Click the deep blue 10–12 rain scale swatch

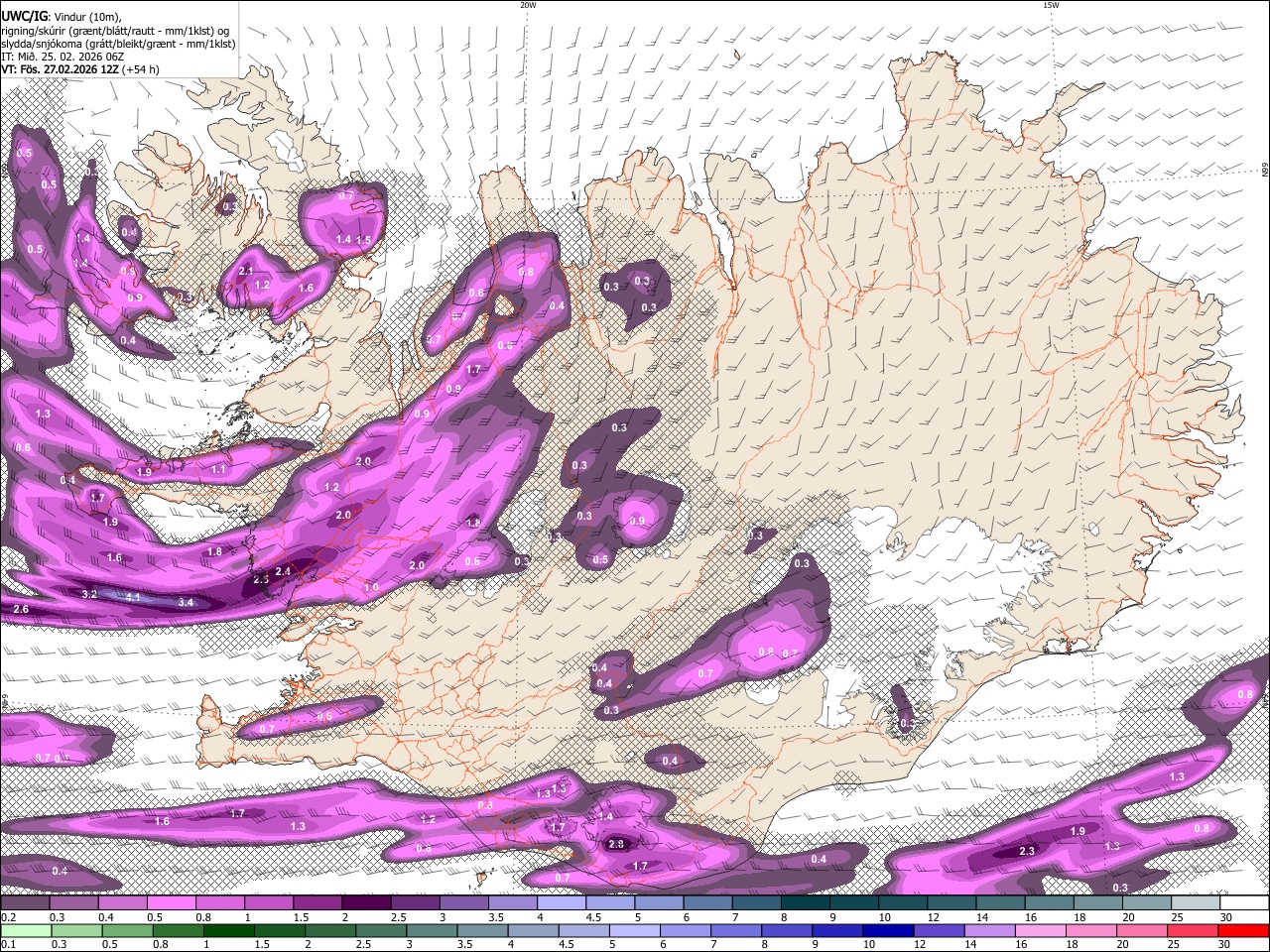pyautogui.click(x=888, y=930)
